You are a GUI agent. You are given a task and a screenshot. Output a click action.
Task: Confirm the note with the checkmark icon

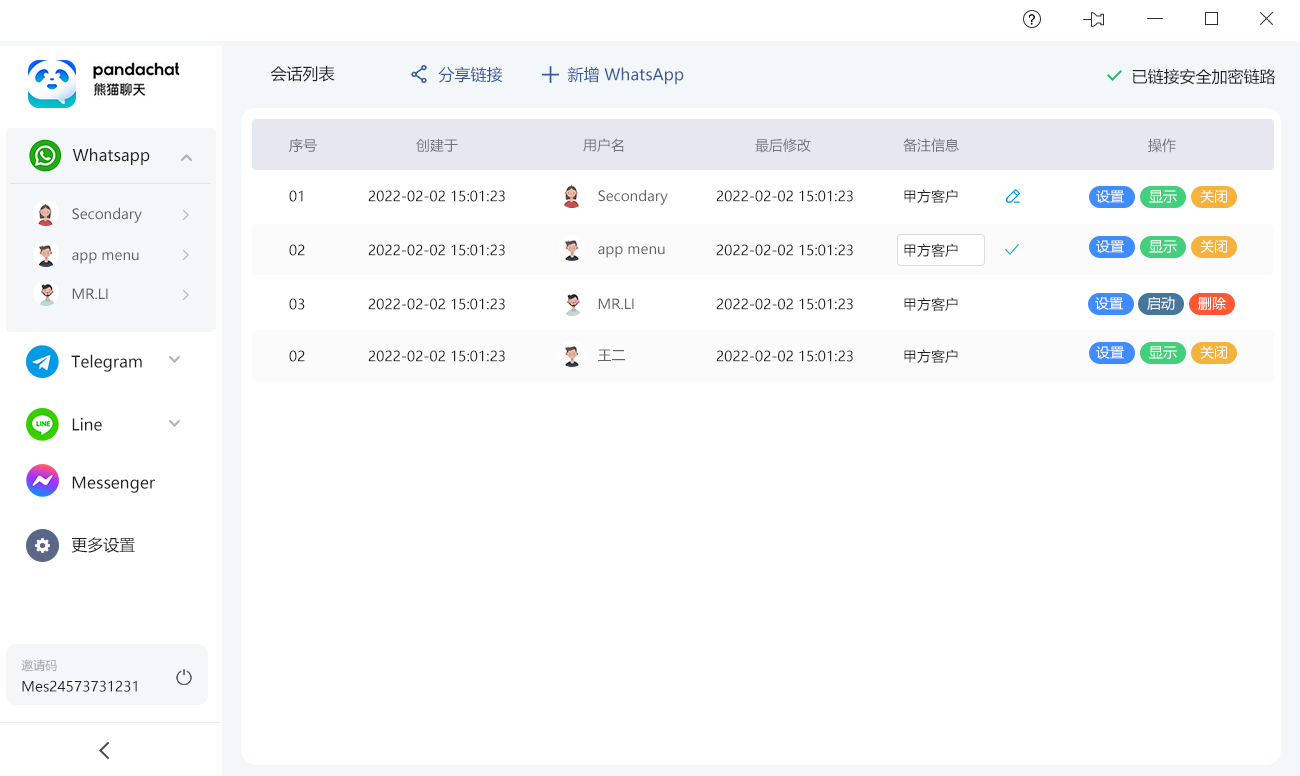(x=1012, y=250)
